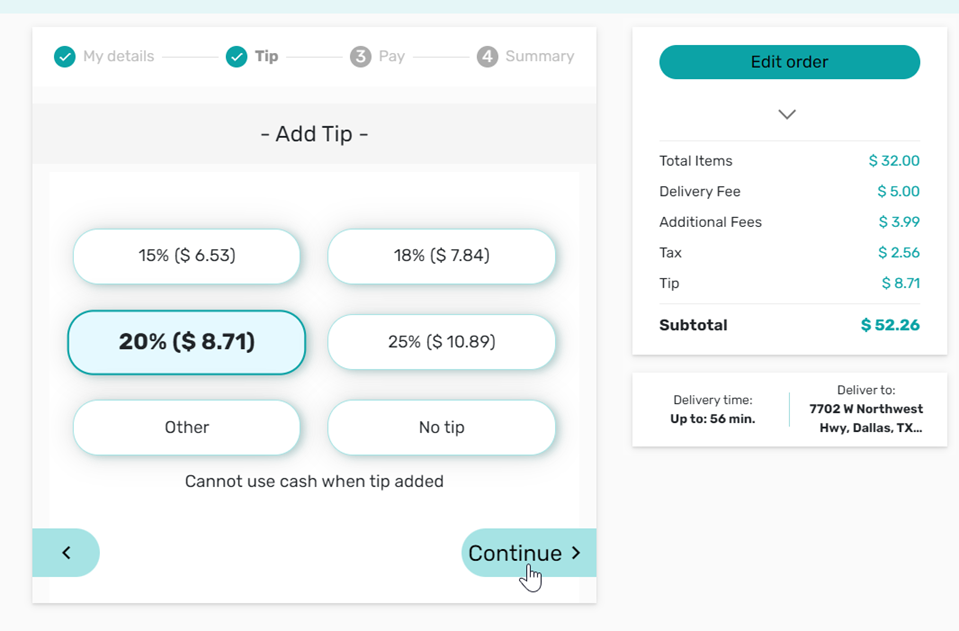Click Continue to proceed
The height and width of the screenshot is (631, 959).
pos(527,553)
